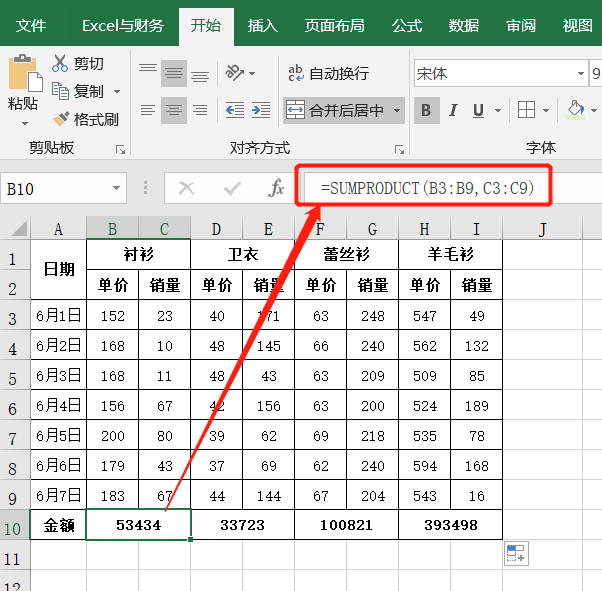Image resolution: width=602 pixels, height=591 pixels.
Task: Align cell text to left
Action: tap(148, 110)
